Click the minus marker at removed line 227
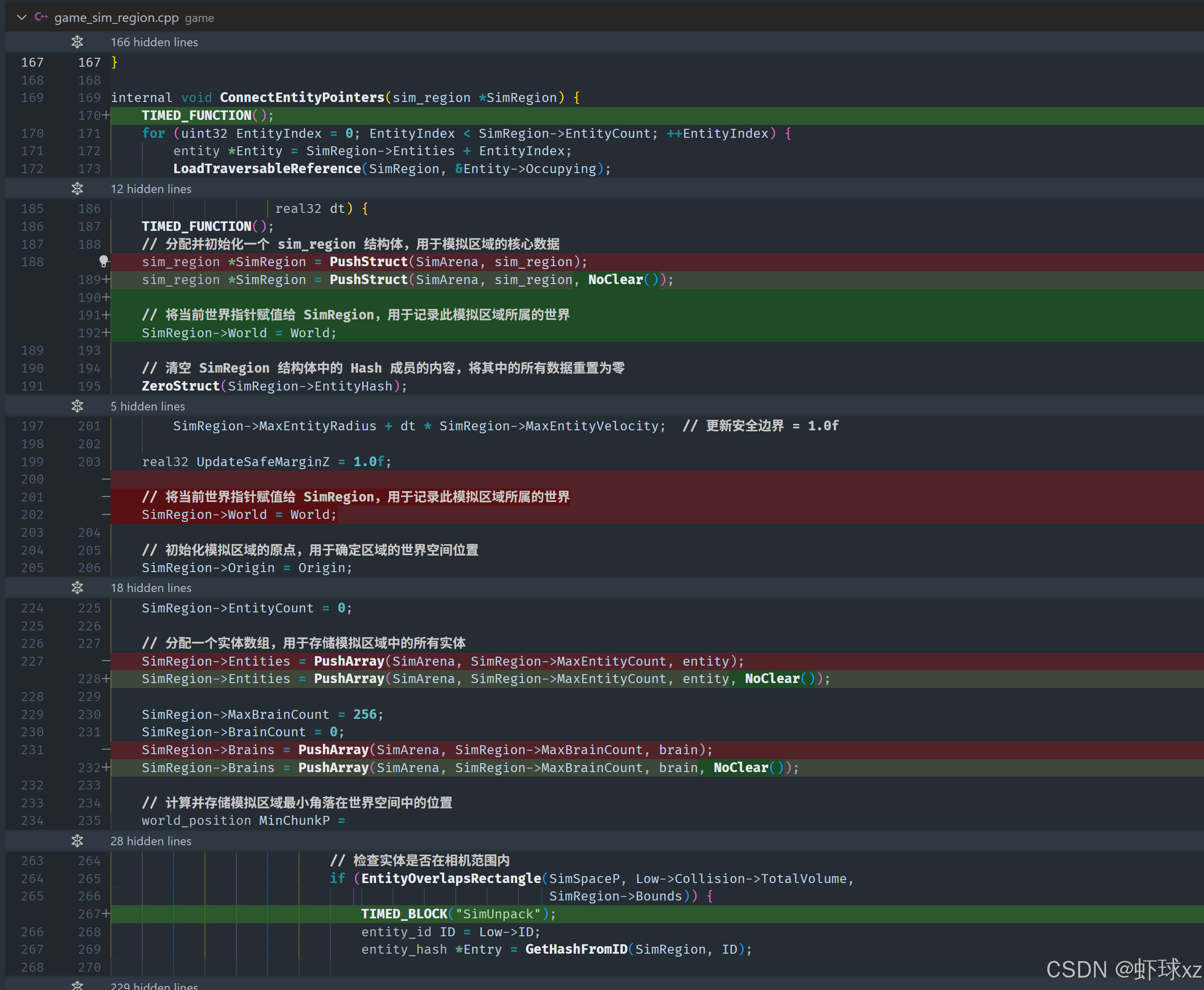 point(106,661)
